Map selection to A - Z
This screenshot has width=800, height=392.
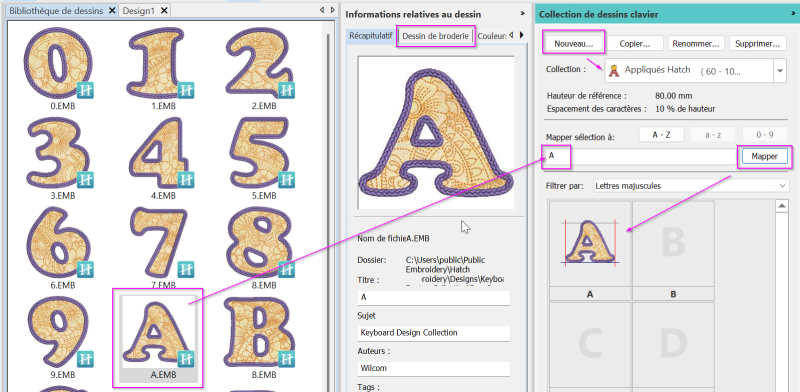pyautogui.click(x=661, y=135)
